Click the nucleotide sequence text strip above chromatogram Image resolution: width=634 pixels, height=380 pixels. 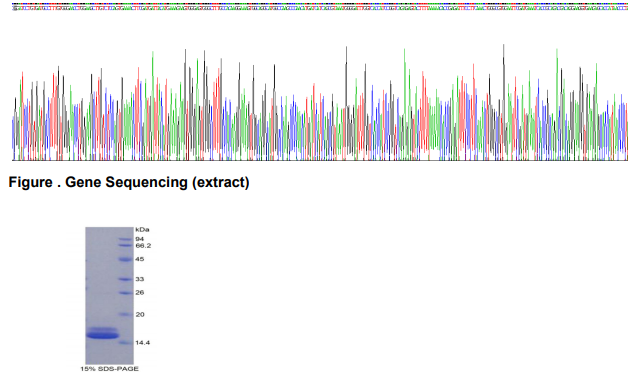(320, 6)
